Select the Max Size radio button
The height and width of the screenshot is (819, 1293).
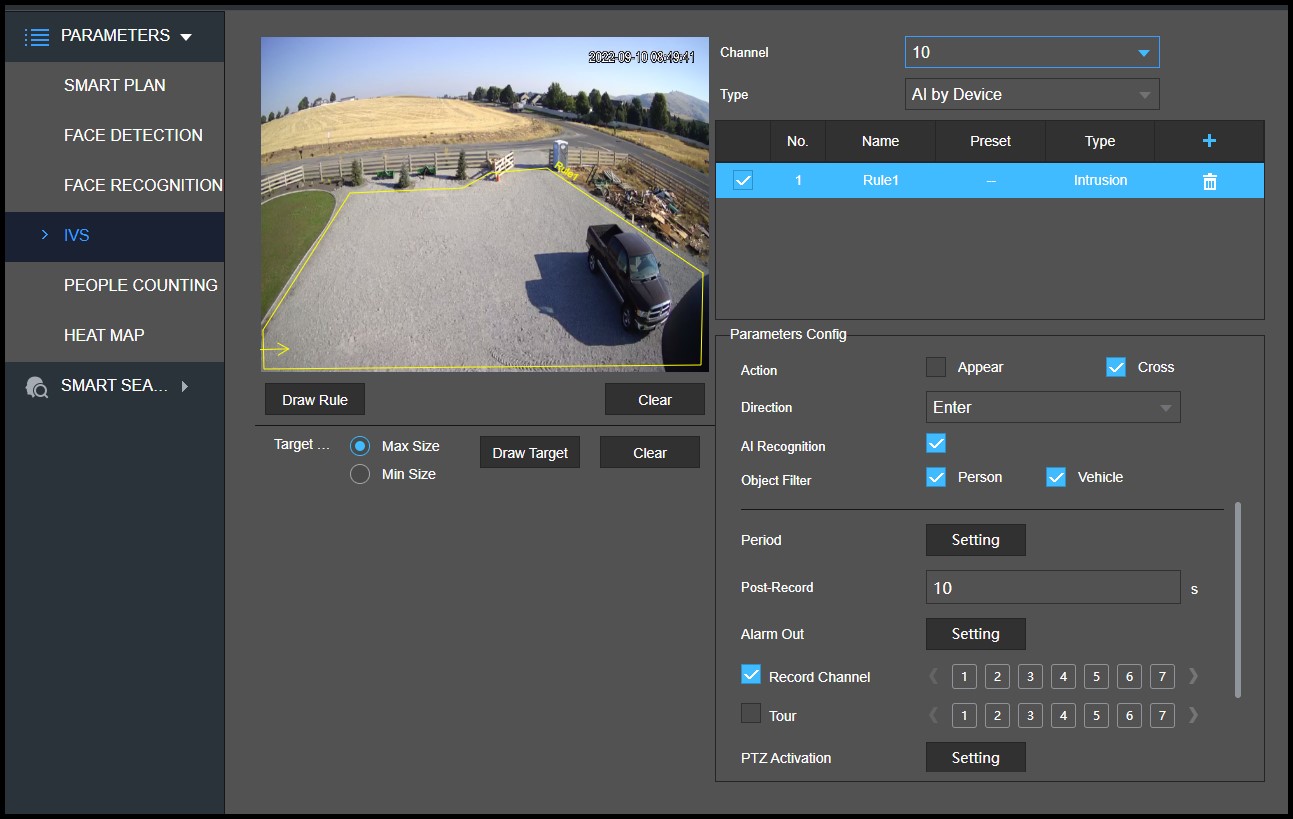(360, 446)
